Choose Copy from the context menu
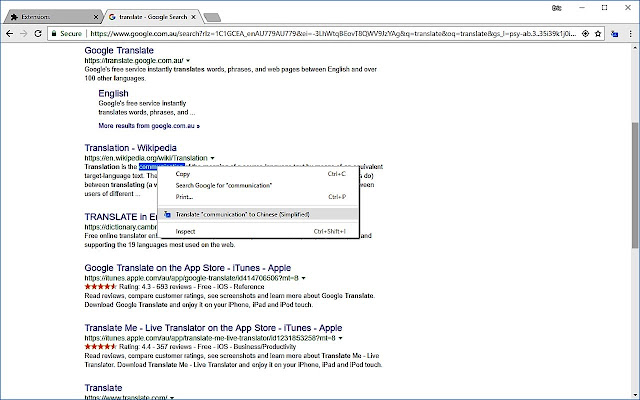This screenshot has height=400, width=640. tap(259, 174)
